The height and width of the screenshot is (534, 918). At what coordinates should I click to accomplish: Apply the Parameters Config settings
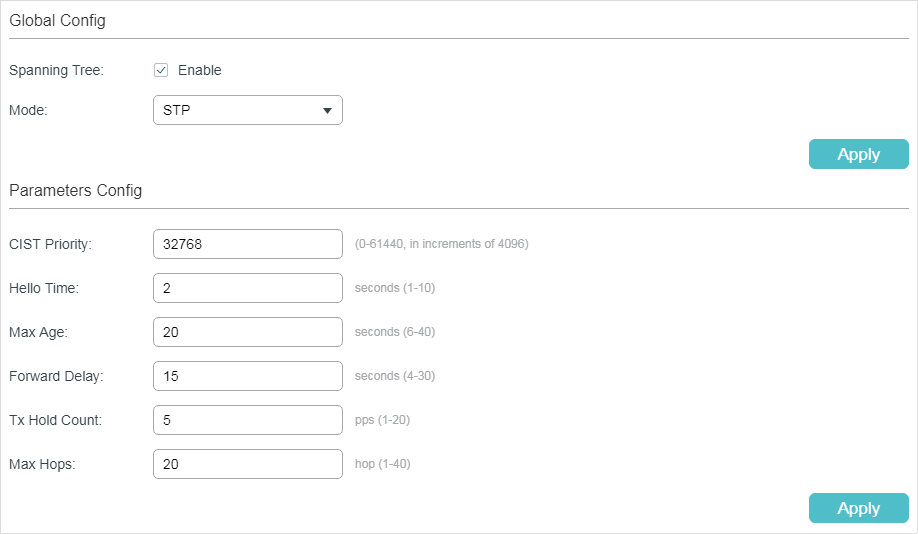tap(858, 508)
